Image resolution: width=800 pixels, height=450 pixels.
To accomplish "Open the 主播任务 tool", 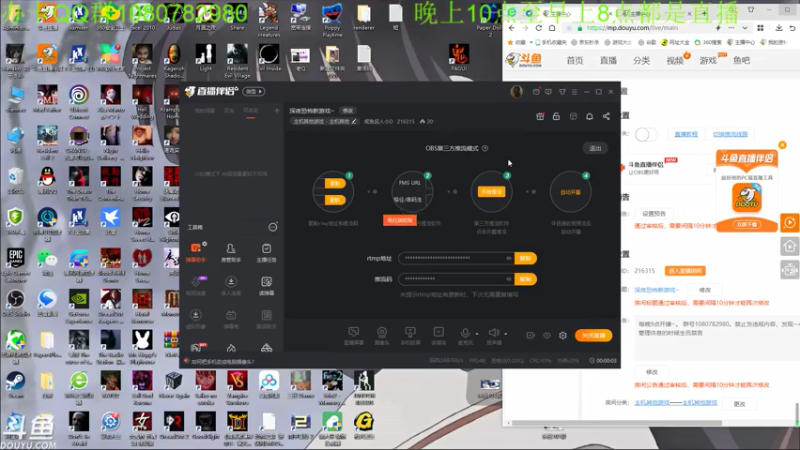I will point(266,252).
